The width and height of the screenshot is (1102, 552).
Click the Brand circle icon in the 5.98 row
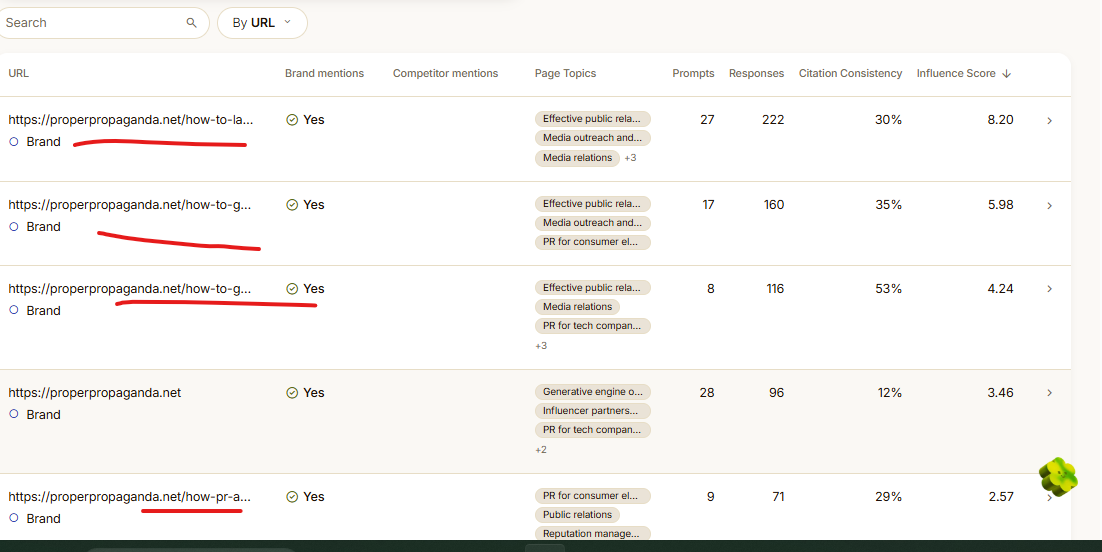13,226
